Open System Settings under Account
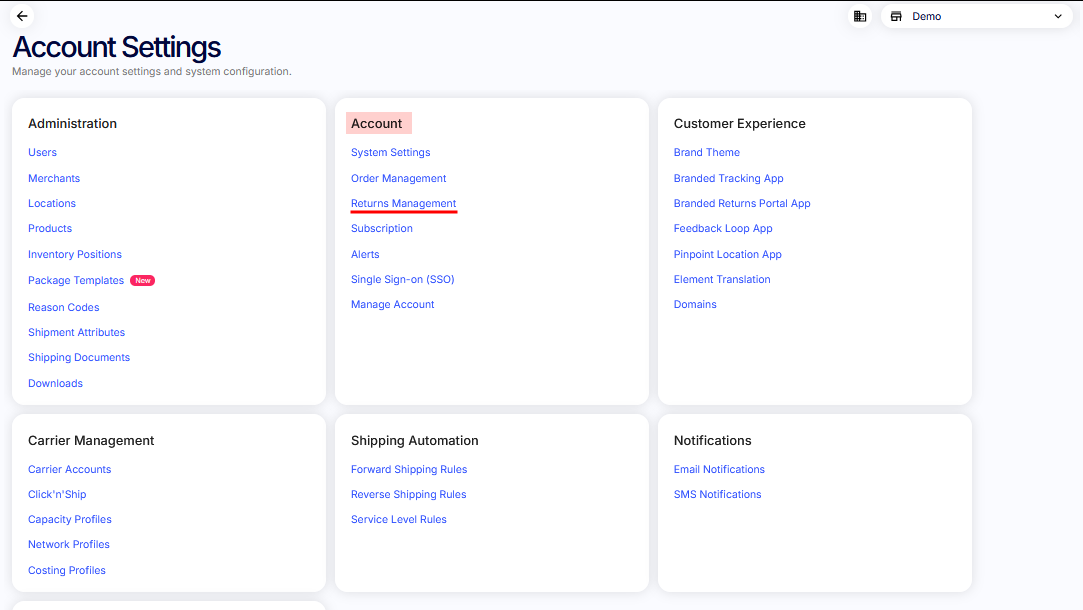The width and height of the screenshot is (1083, 610). click(x=390, y=153)
